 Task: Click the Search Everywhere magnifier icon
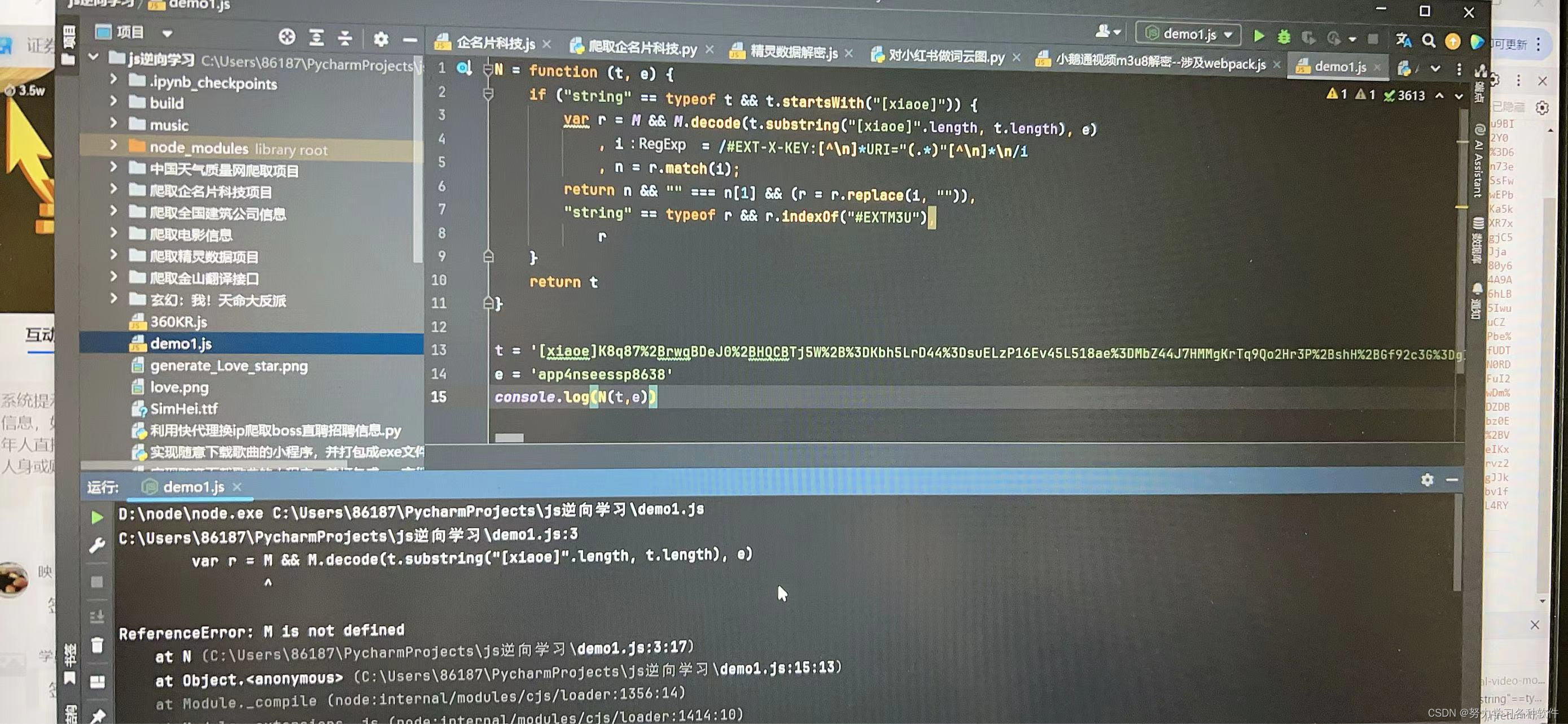[1428, 41]
